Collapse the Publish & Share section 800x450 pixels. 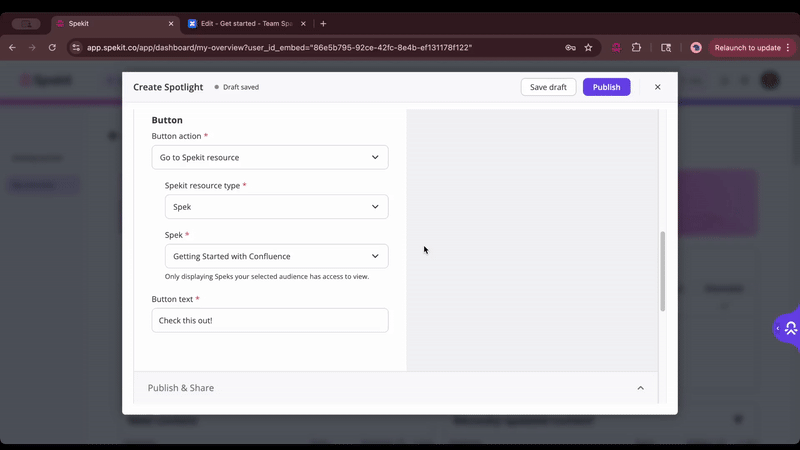tap(640, 388)
